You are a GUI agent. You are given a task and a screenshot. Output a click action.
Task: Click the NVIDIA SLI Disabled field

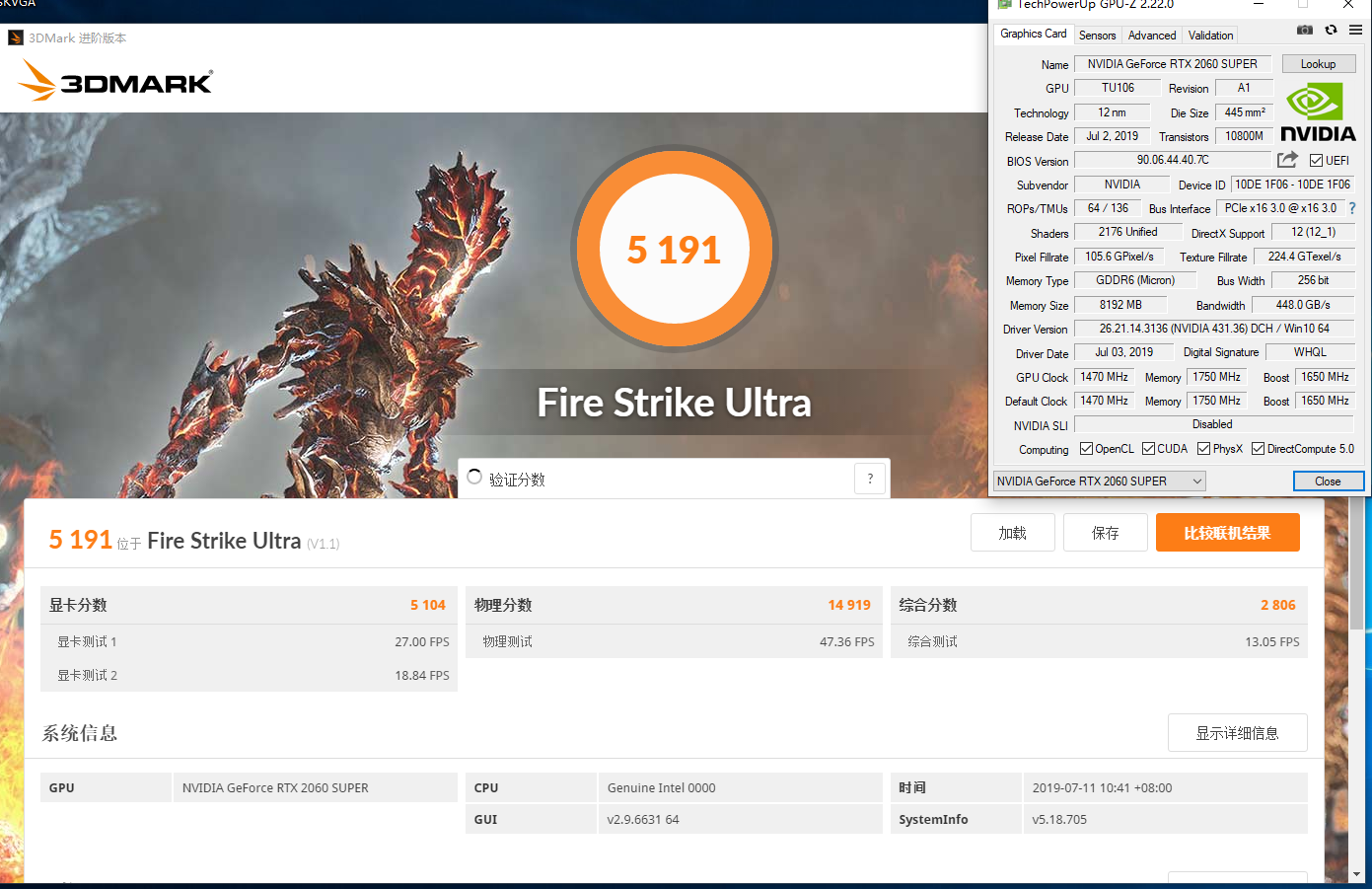click(1214, 424)
